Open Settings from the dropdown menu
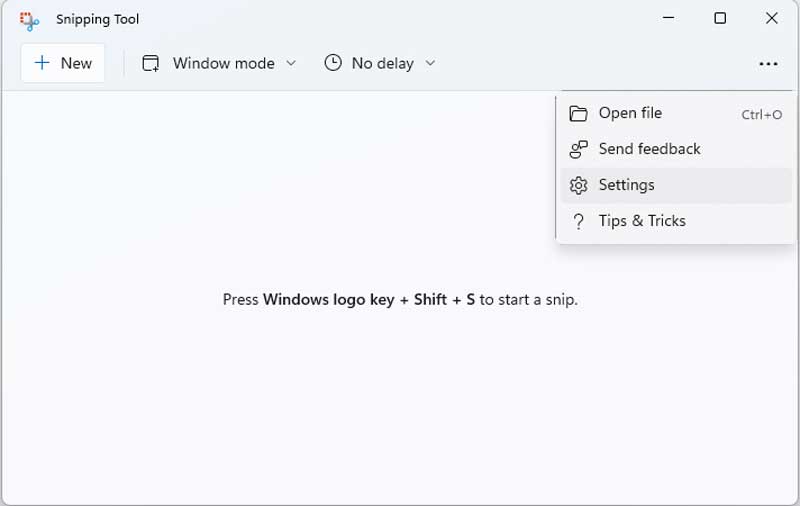Screen dimensions: 800x506 coord(676,185)
